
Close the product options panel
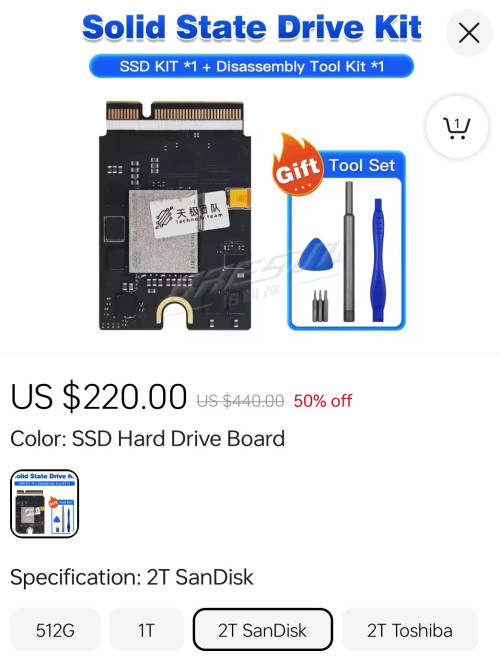click(469, 33)
